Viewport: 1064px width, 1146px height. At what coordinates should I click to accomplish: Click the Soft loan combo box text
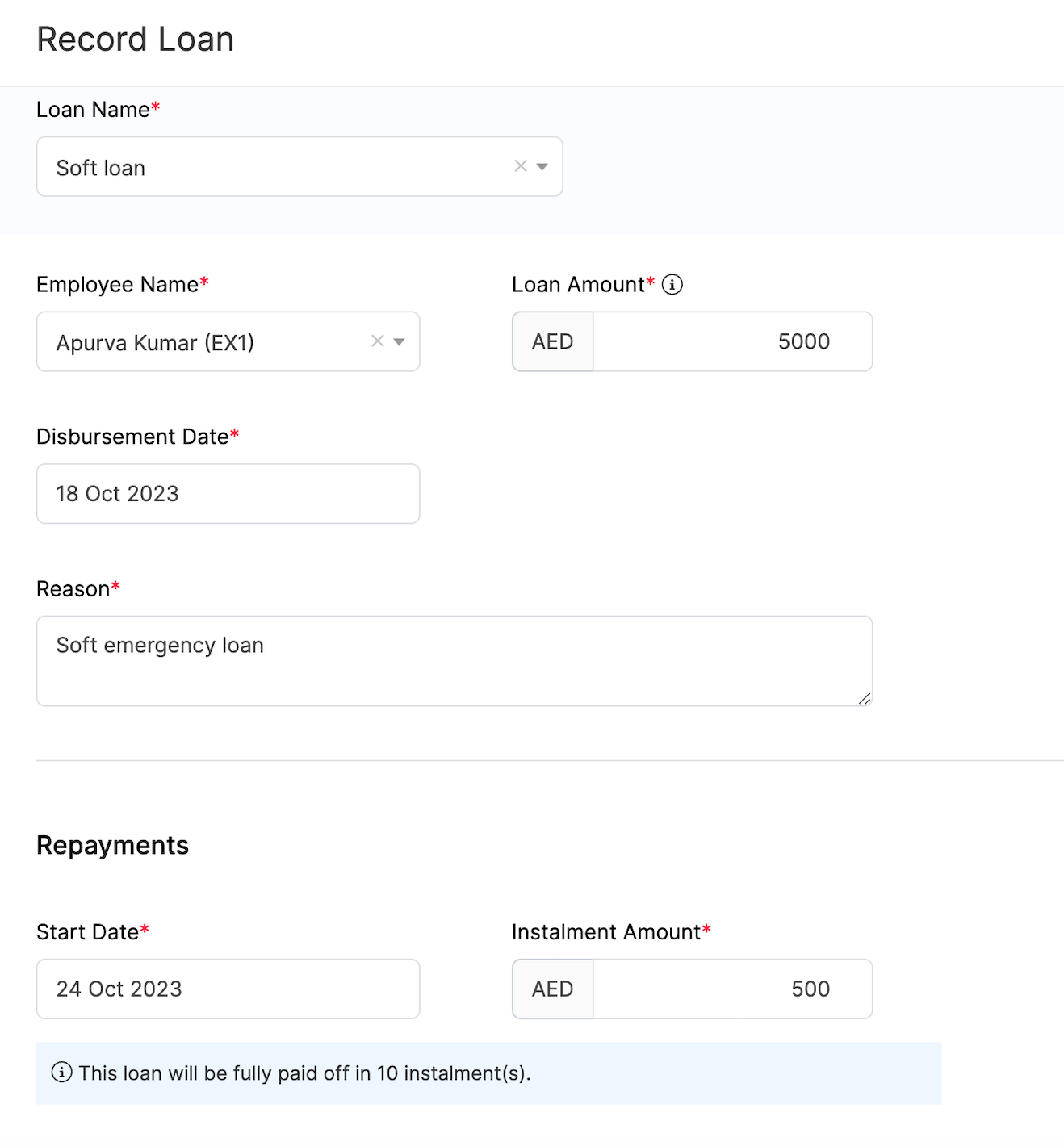101,168
